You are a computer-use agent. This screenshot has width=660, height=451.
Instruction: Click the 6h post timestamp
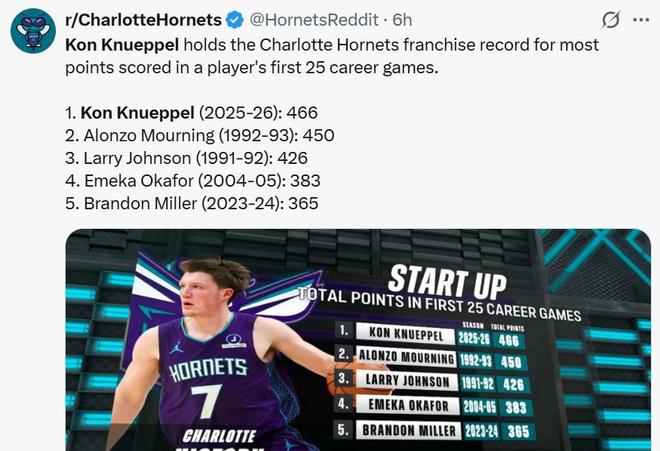pyautogui.click(x=402, y=20)
